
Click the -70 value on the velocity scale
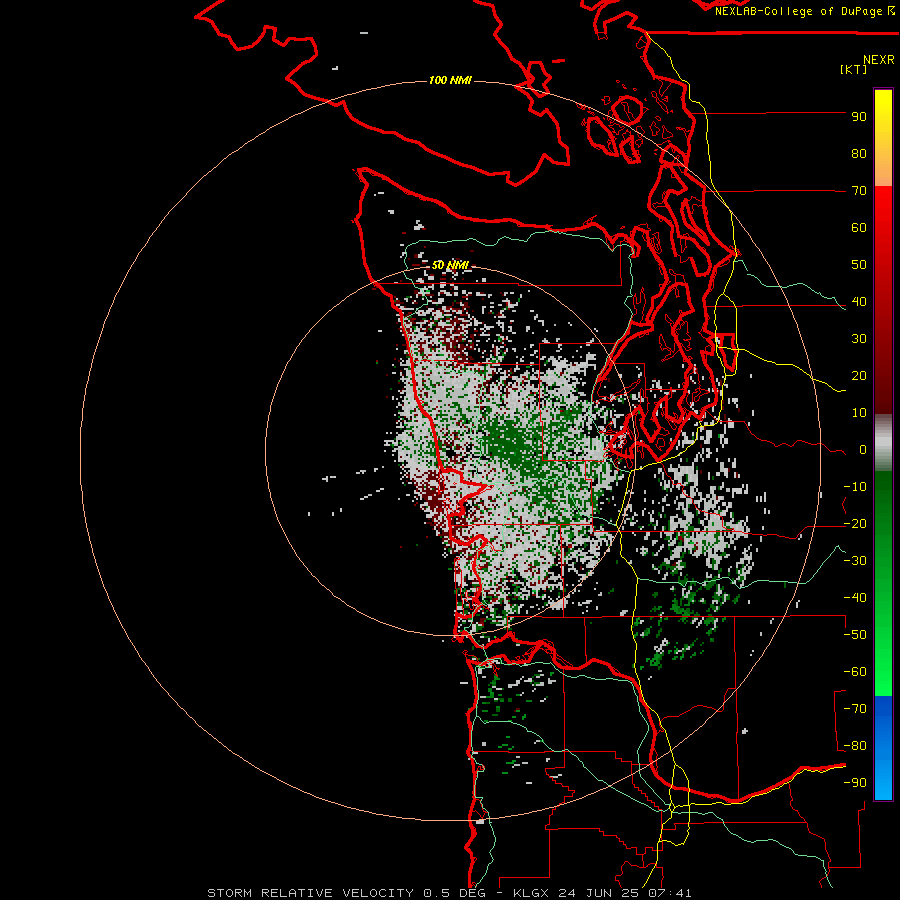pos(855,709)
